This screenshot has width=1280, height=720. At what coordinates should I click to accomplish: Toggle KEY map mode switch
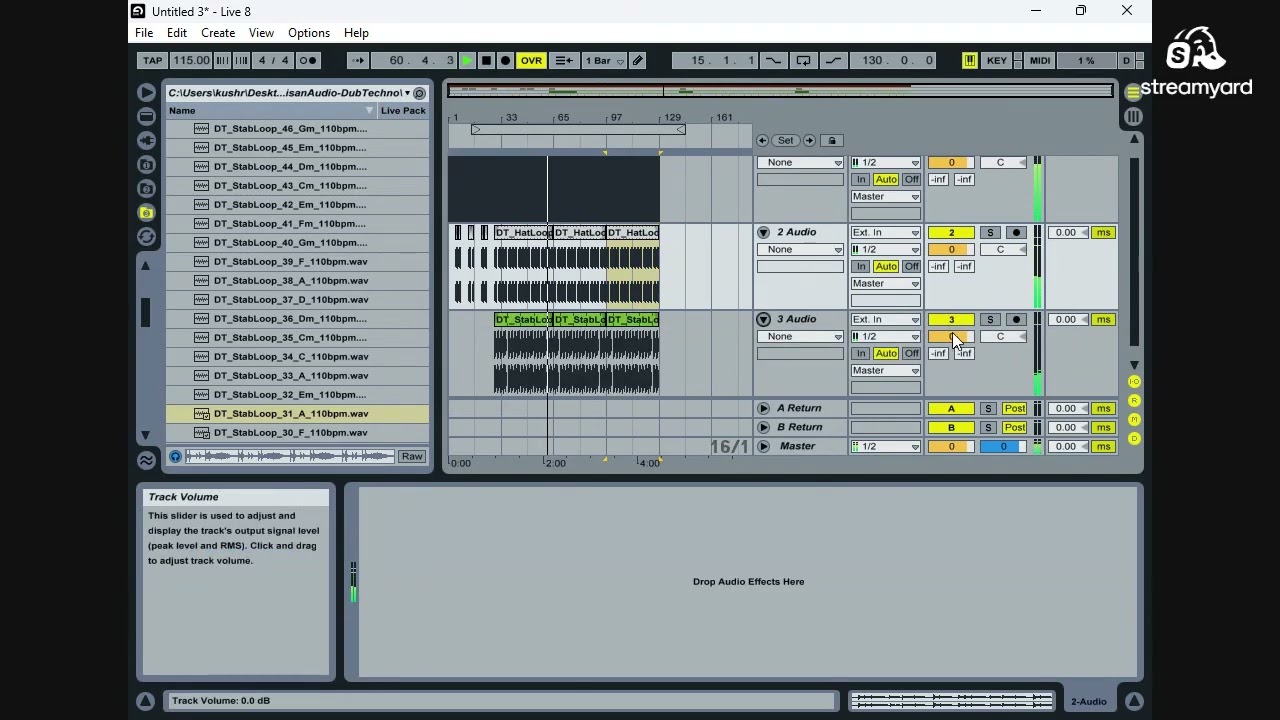[x=997, y=61]
